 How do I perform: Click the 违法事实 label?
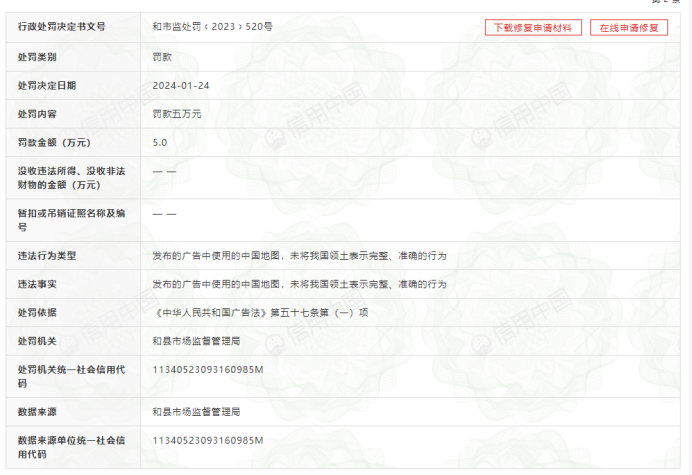click(37, 284)
